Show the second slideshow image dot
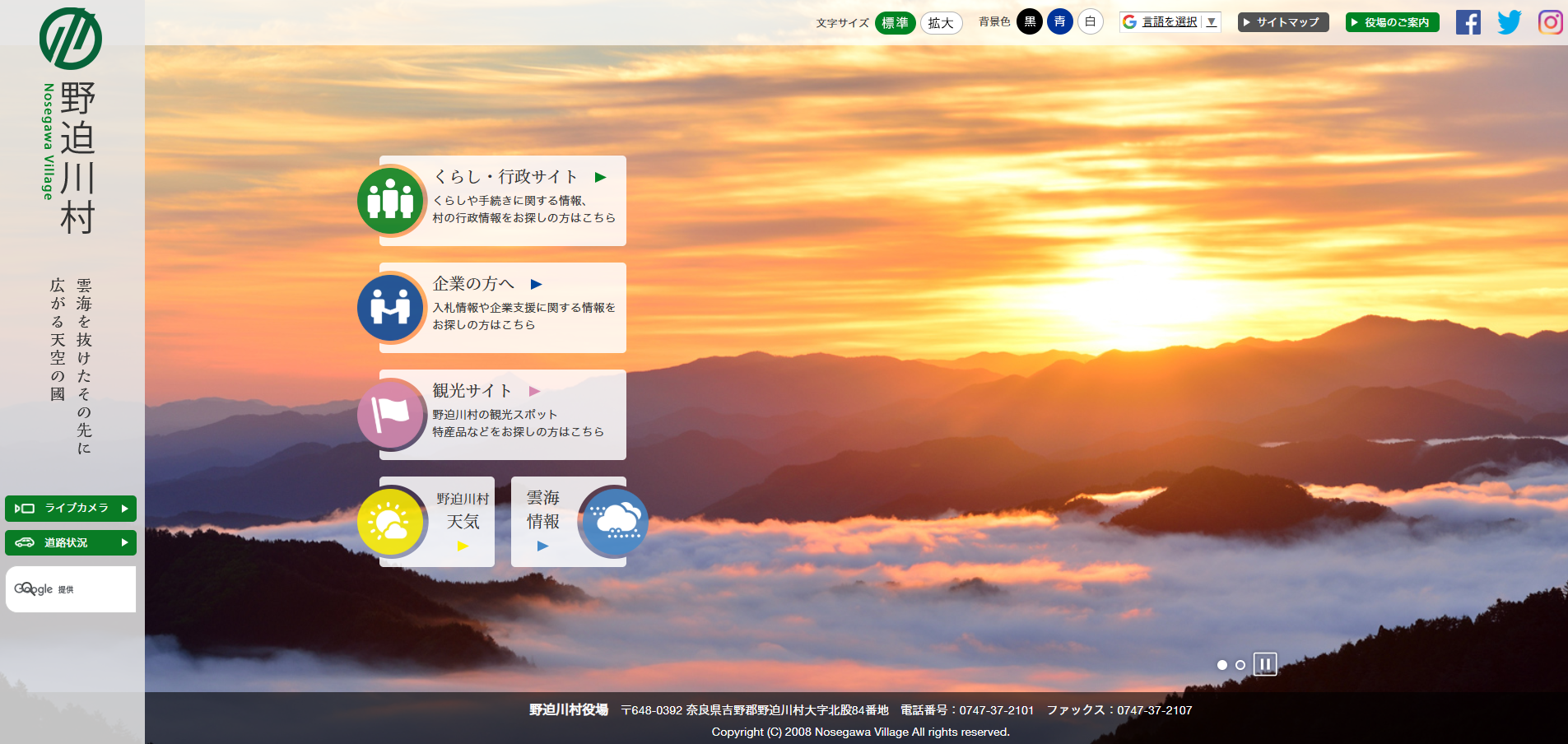Viewport: 1568px width, 744px height. click(x=1240, y=665)
